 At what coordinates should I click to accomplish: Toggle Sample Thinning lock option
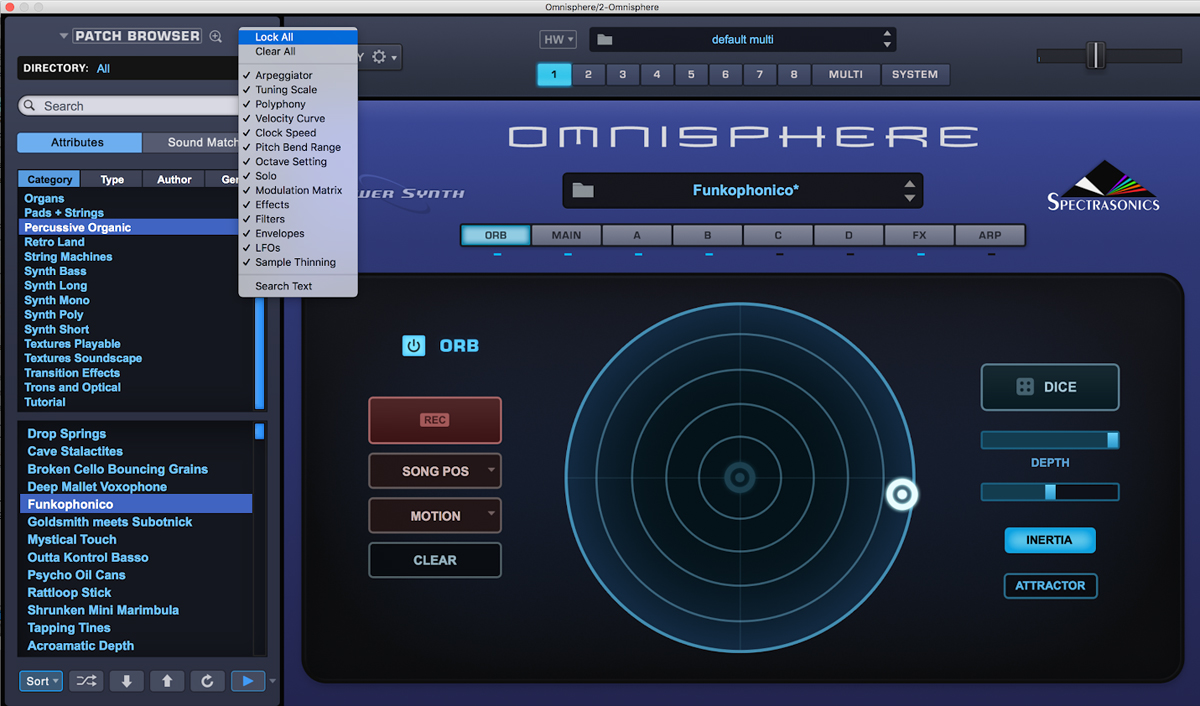click(x=295, y=262)
